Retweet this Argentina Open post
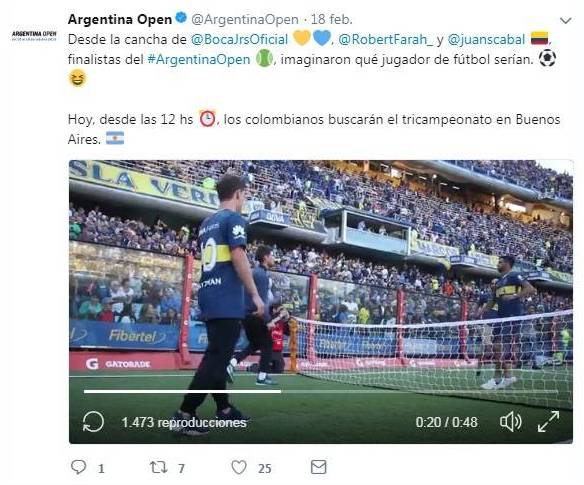The height and width of the screenshot is (485, 584). [x=158, y=467]
